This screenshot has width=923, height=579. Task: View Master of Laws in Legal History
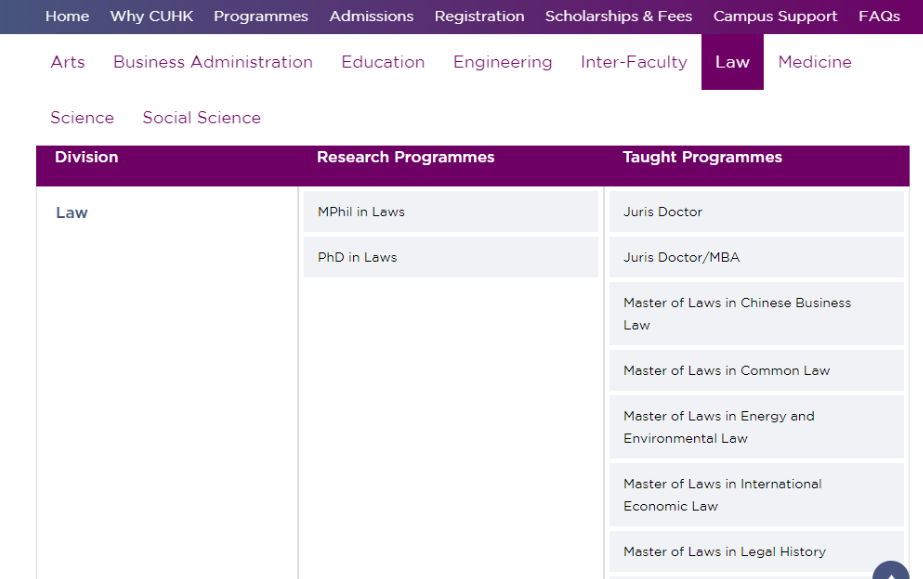click(724, 551)
